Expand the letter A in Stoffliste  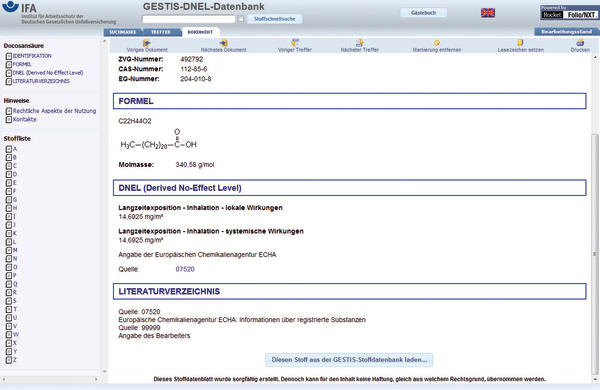coord(9,149)
